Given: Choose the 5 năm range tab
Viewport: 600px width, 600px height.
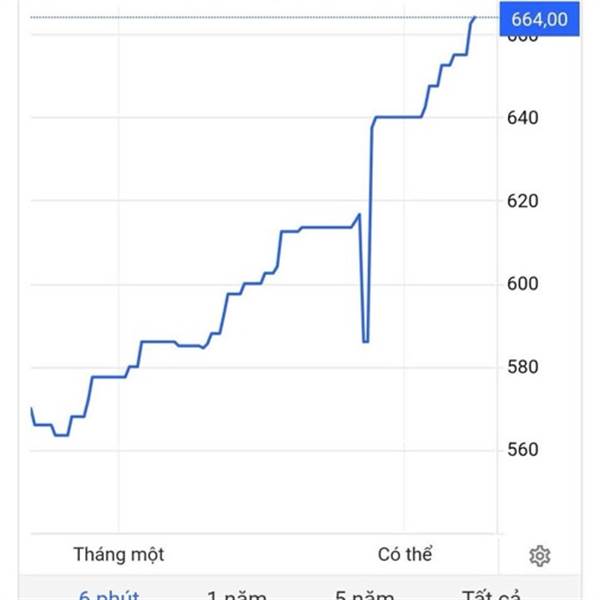Looking at the screenshot, I should 364,595.
